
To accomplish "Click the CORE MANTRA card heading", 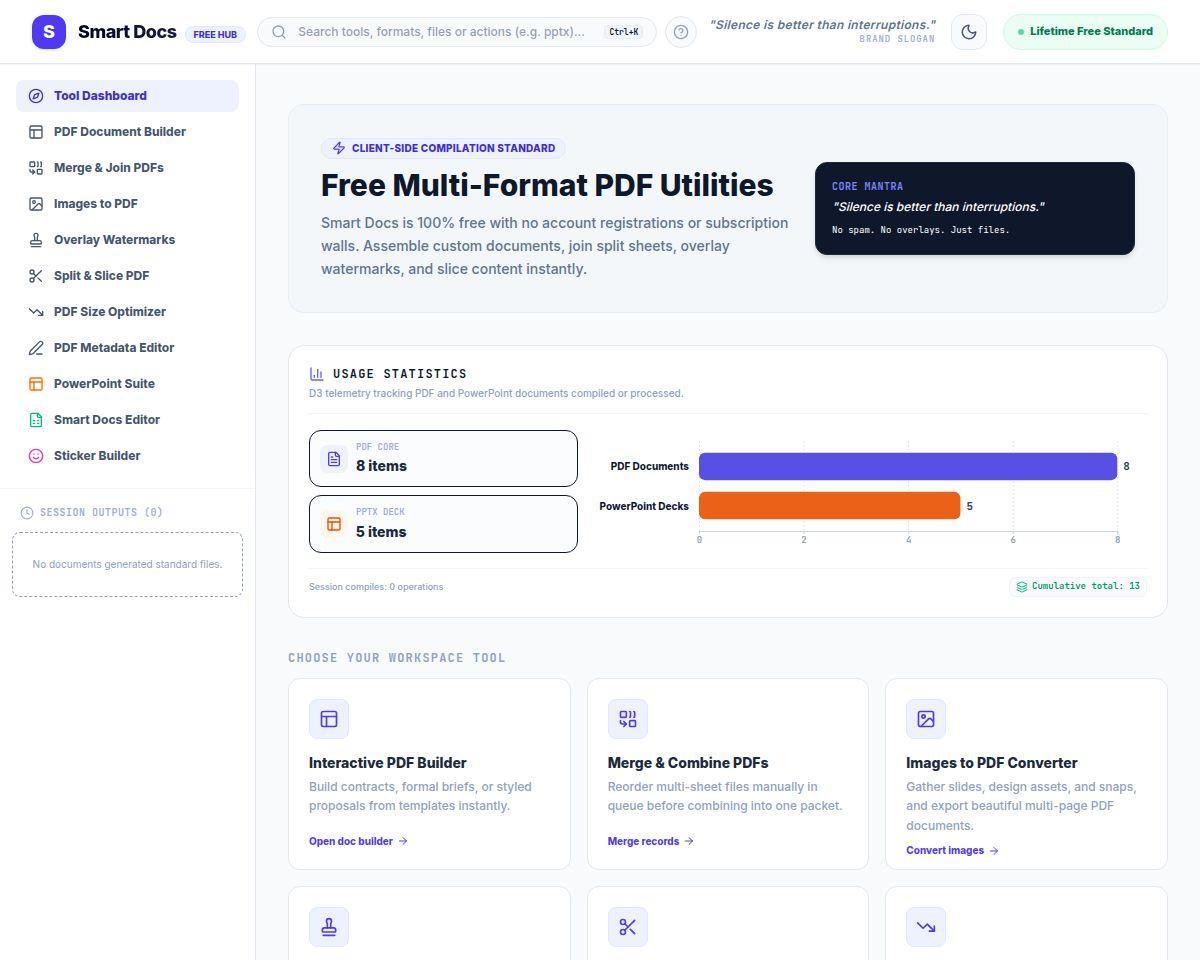I will coord(867,186).
